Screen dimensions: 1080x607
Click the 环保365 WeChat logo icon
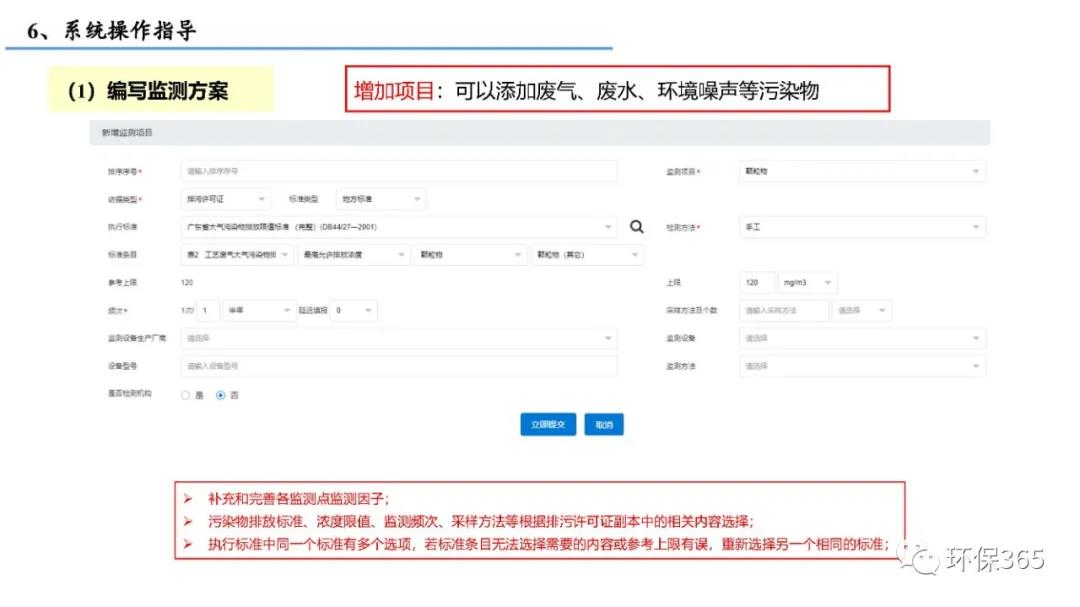point(919,558)
